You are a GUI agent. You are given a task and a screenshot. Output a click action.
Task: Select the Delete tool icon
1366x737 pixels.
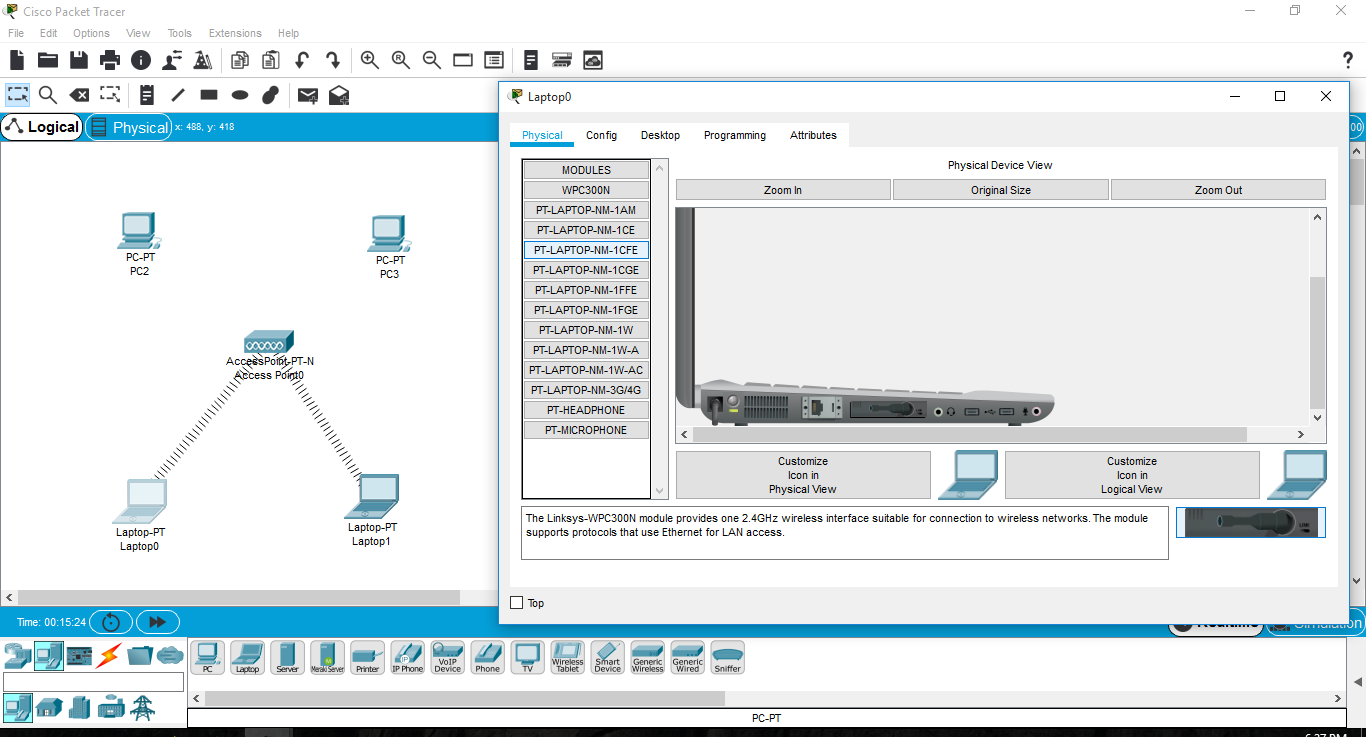79,95
